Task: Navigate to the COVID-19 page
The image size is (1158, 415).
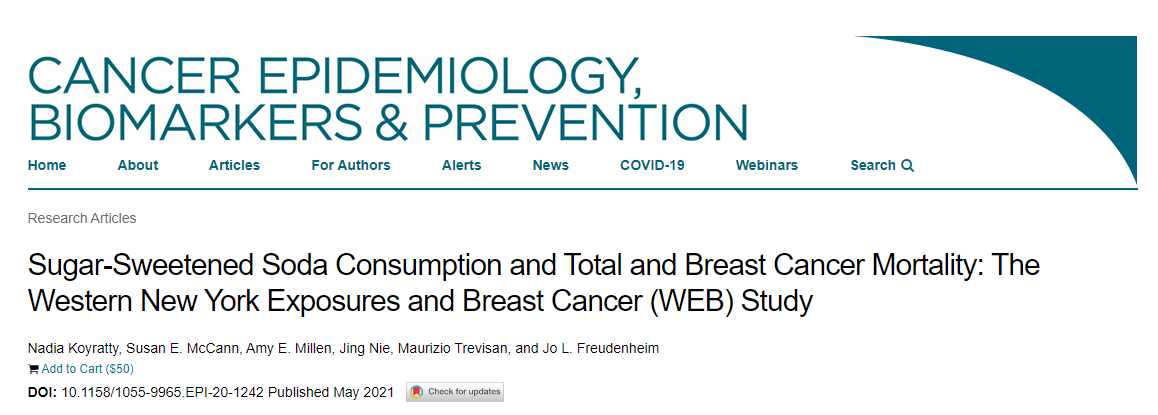Action: (x=652, y=165)
